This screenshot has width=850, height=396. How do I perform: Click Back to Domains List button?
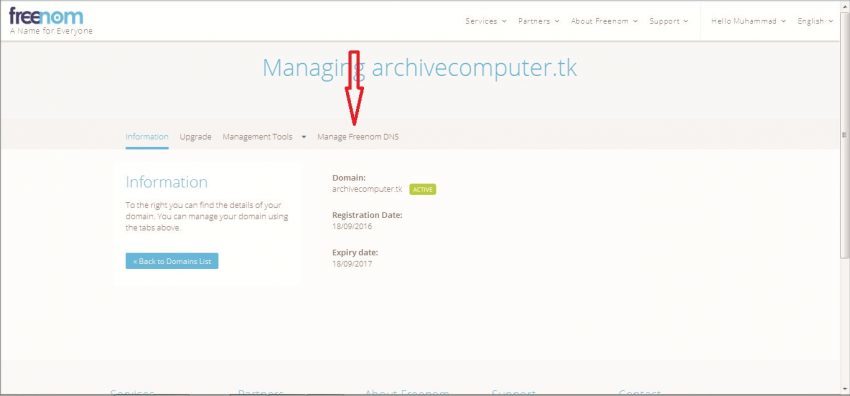pos(172,261)
